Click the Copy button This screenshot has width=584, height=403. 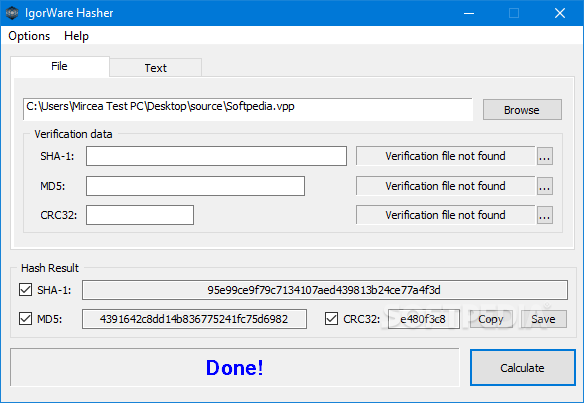click(x=491, y=319)
